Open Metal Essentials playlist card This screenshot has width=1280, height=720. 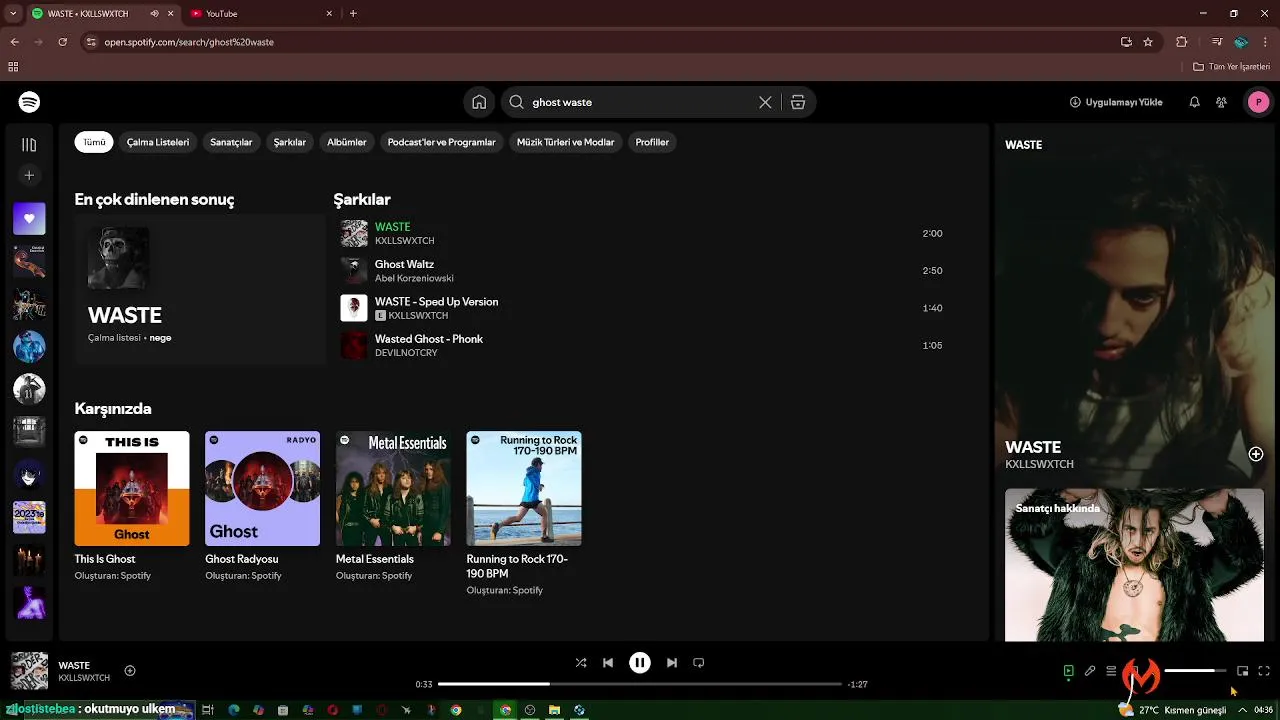[393, 506]
